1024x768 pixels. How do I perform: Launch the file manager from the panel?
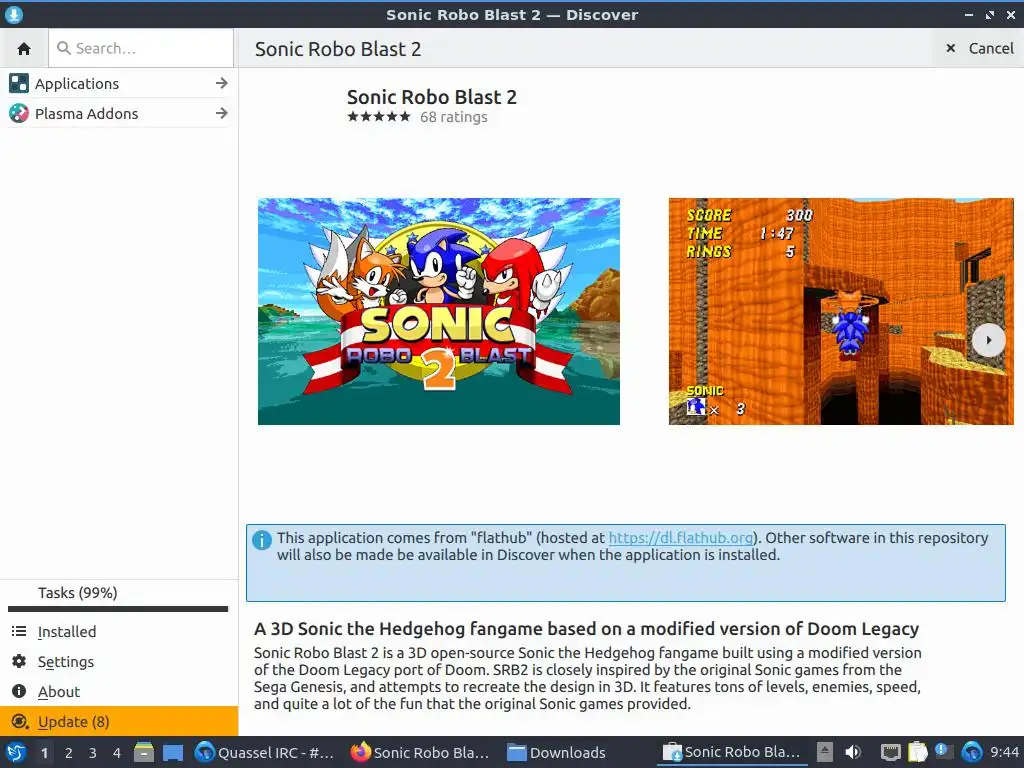[x=144, y=752]
